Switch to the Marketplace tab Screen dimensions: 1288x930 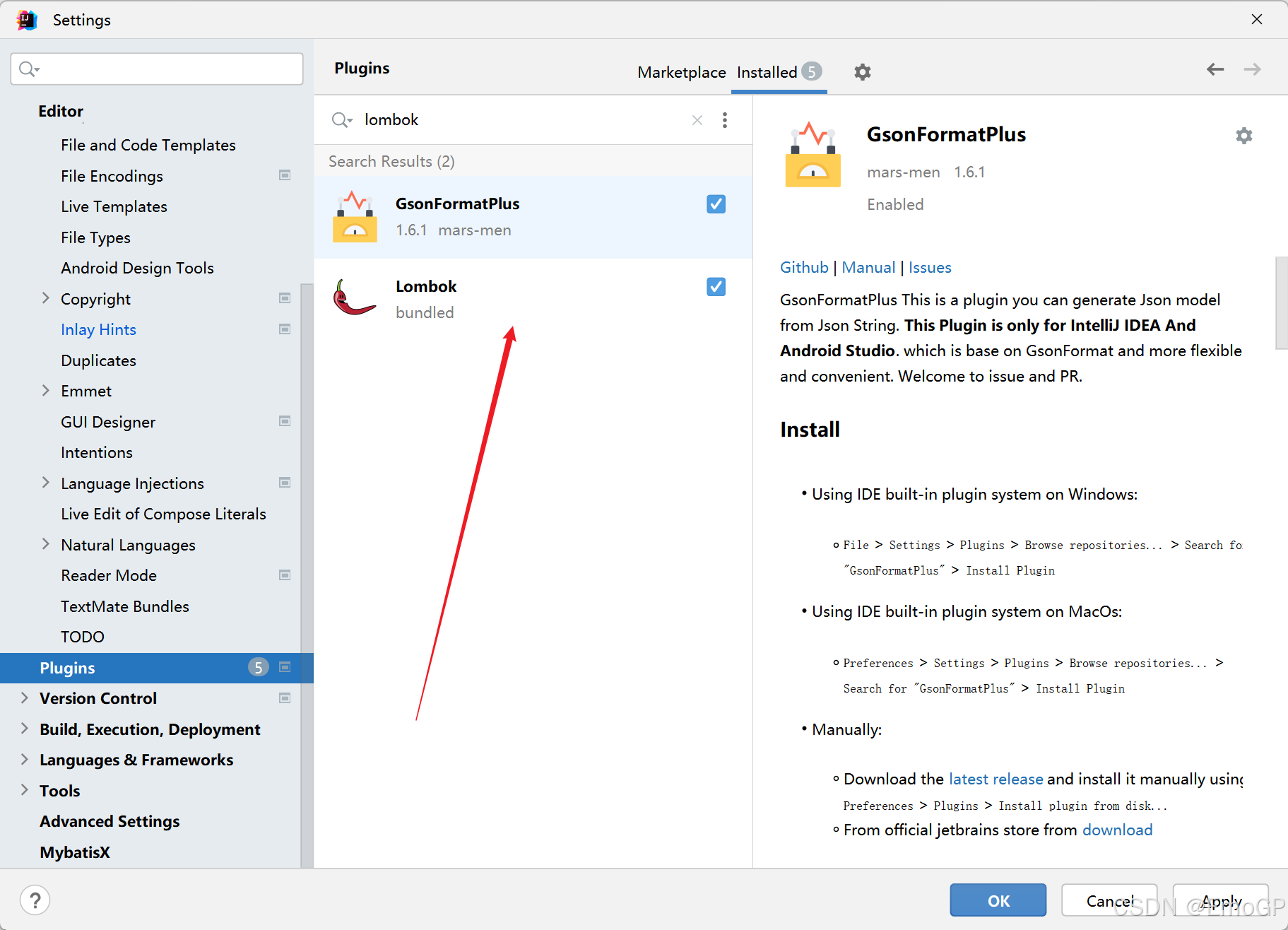coord(681,72)
